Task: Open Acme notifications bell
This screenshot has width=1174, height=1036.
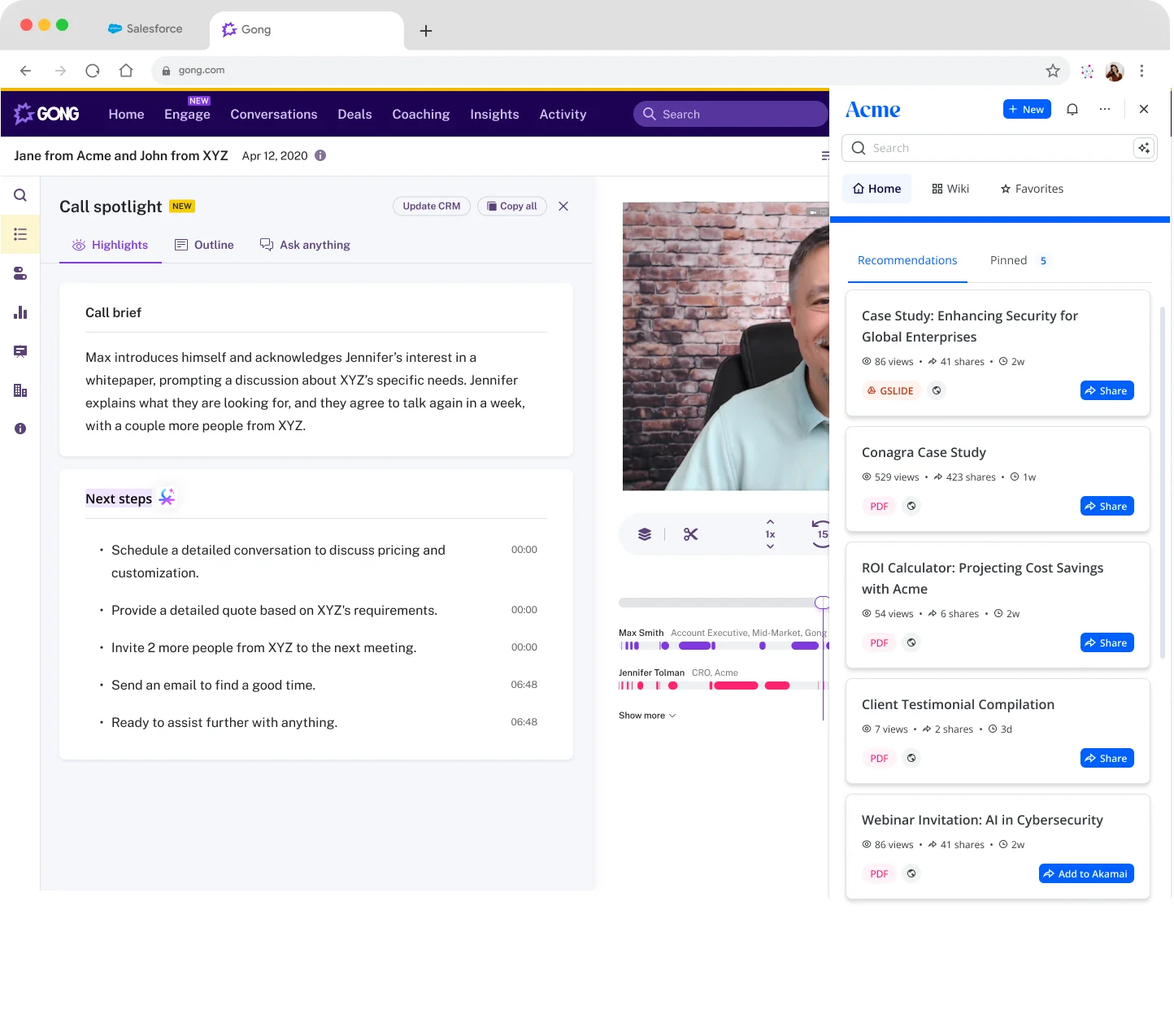Action: point(1072,109)
